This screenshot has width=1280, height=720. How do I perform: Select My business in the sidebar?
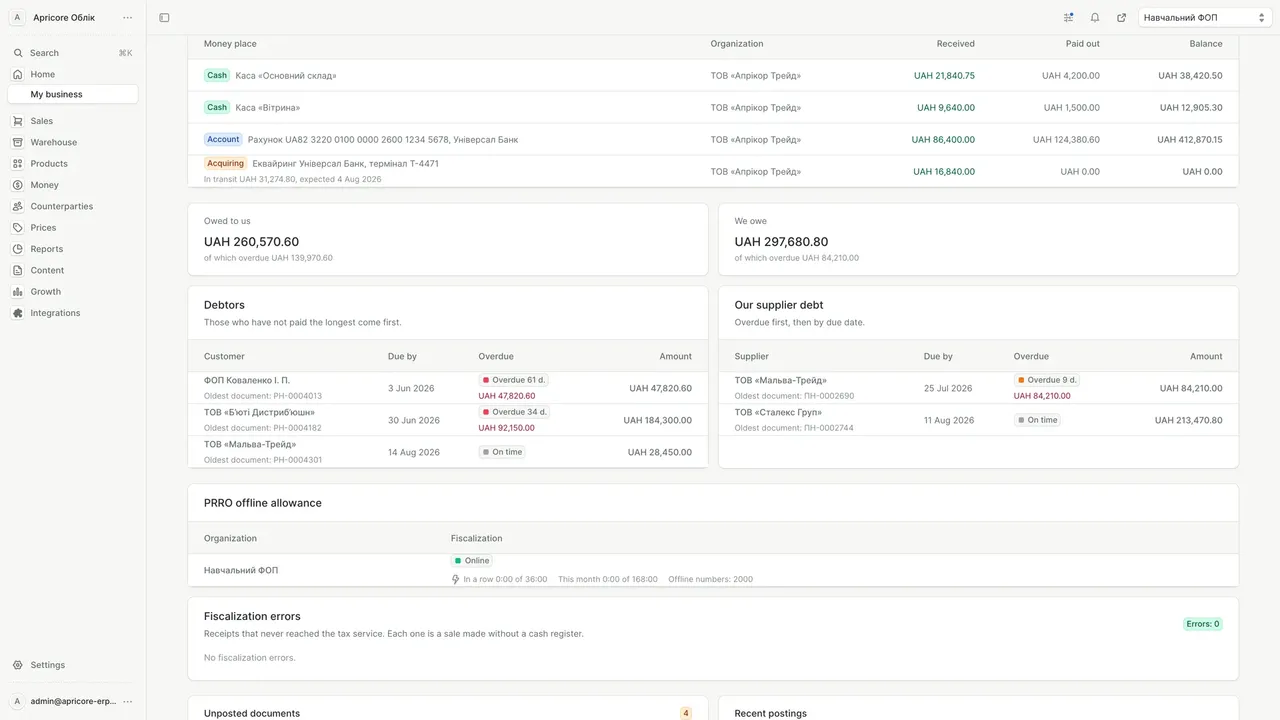pos(73,94)
